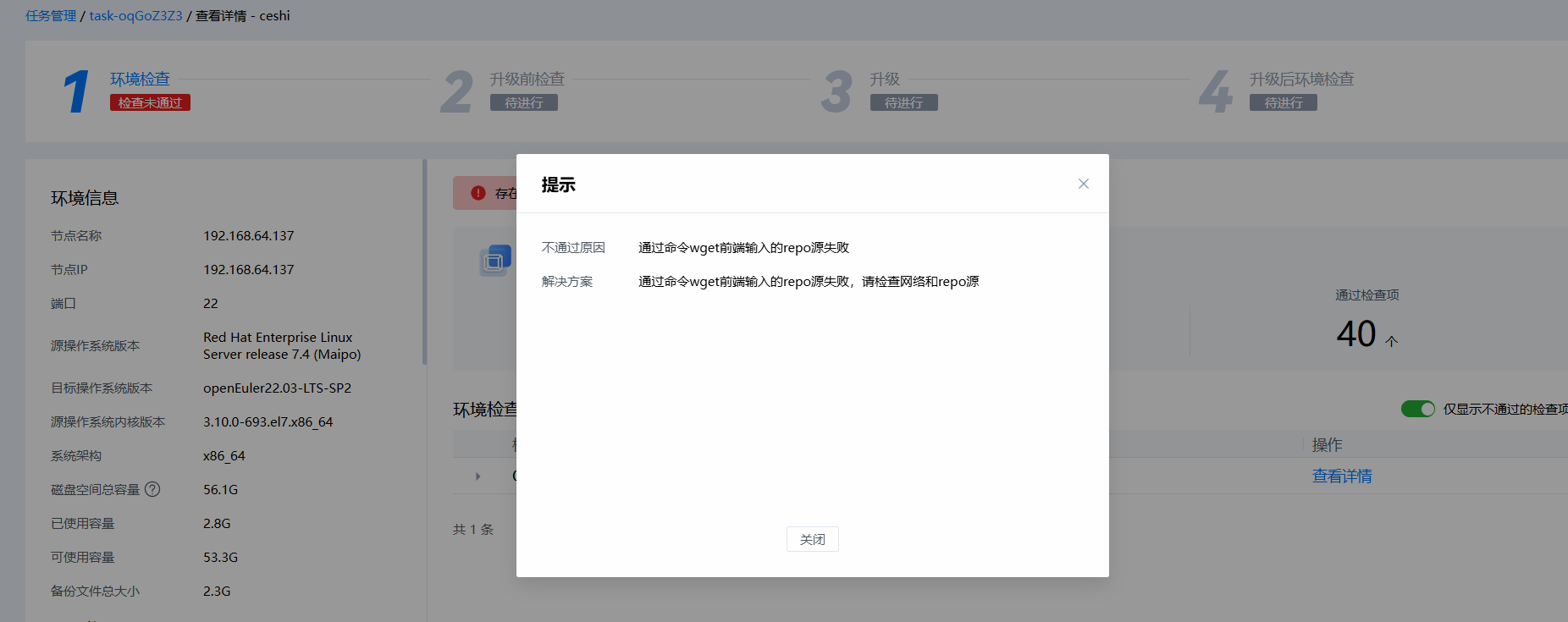Open task-oqGoZ3Z3 breadcrumb link
Viewport: 1568px width, 622px height.
135,16
